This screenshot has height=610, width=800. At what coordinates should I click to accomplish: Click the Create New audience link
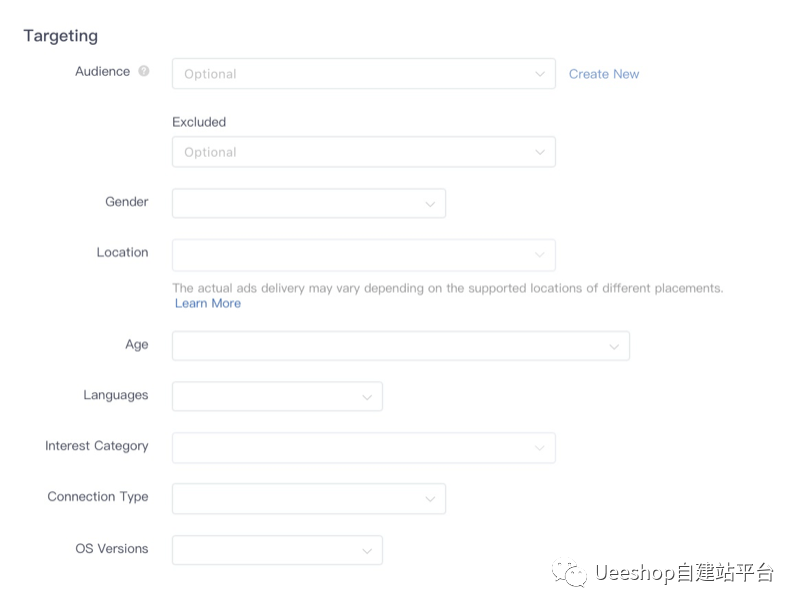coord(604,74)
